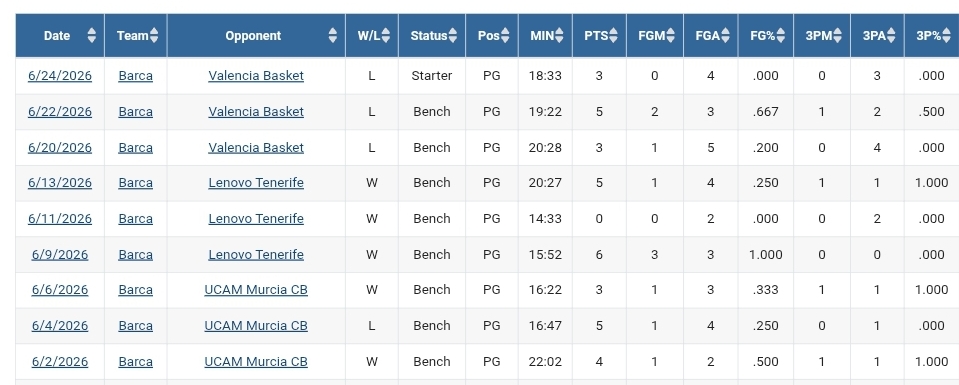Open the 6/6/2026 game date link
Viewport: 959px width, 385px height.
(60, 290)
